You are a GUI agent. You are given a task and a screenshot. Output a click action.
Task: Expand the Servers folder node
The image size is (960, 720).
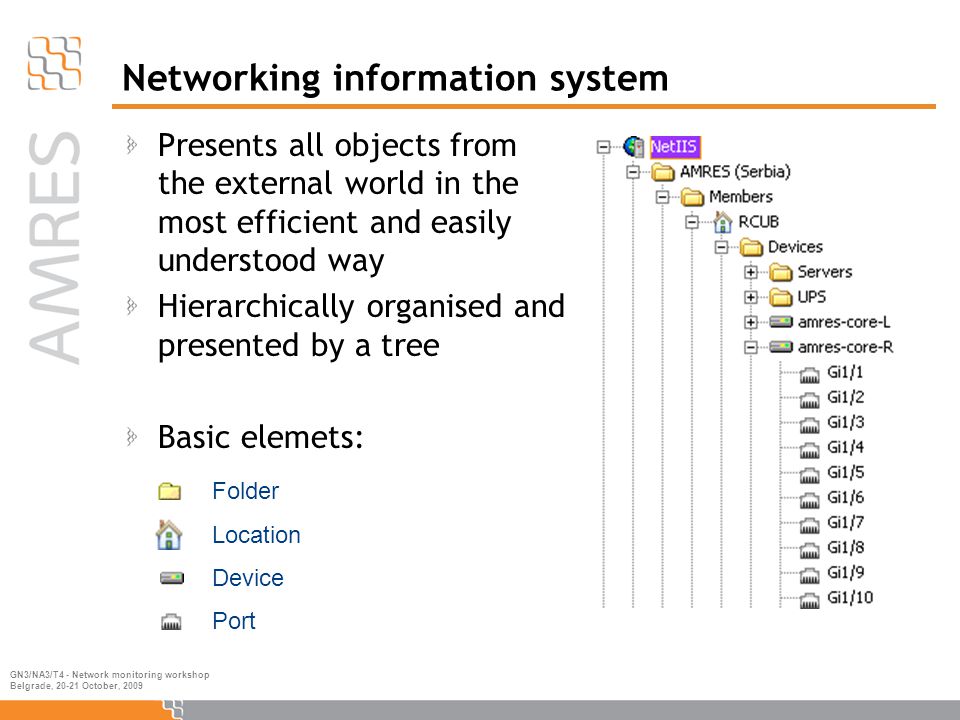click(751, 272)
